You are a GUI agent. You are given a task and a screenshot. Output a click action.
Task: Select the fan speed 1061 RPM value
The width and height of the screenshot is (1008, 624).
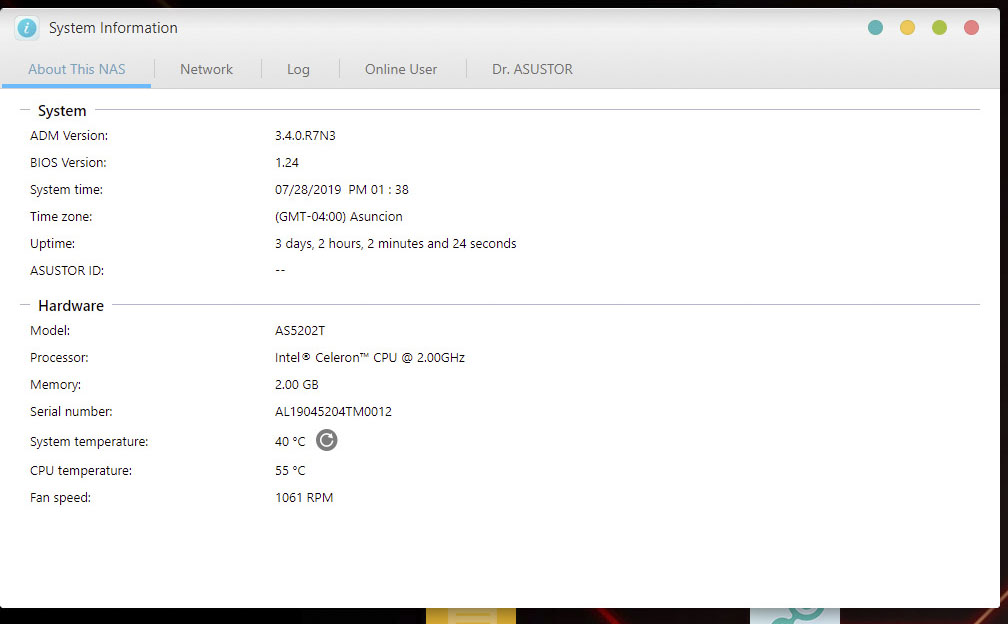point(304,497)
